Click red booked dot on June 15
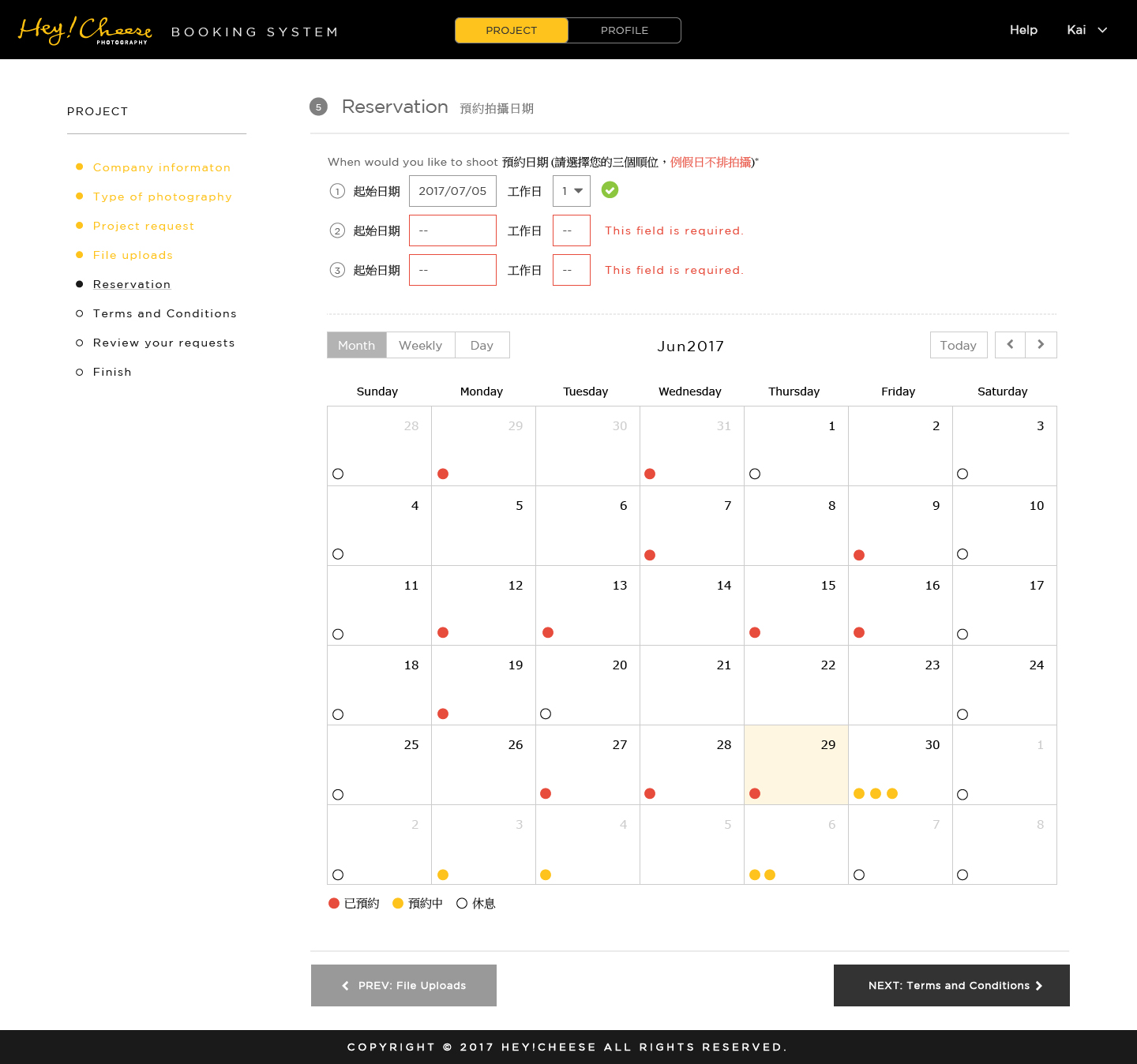Image resolution: width=1137 pixels, height=1064 pixels. pyautogui.click(x=755, y=632)
